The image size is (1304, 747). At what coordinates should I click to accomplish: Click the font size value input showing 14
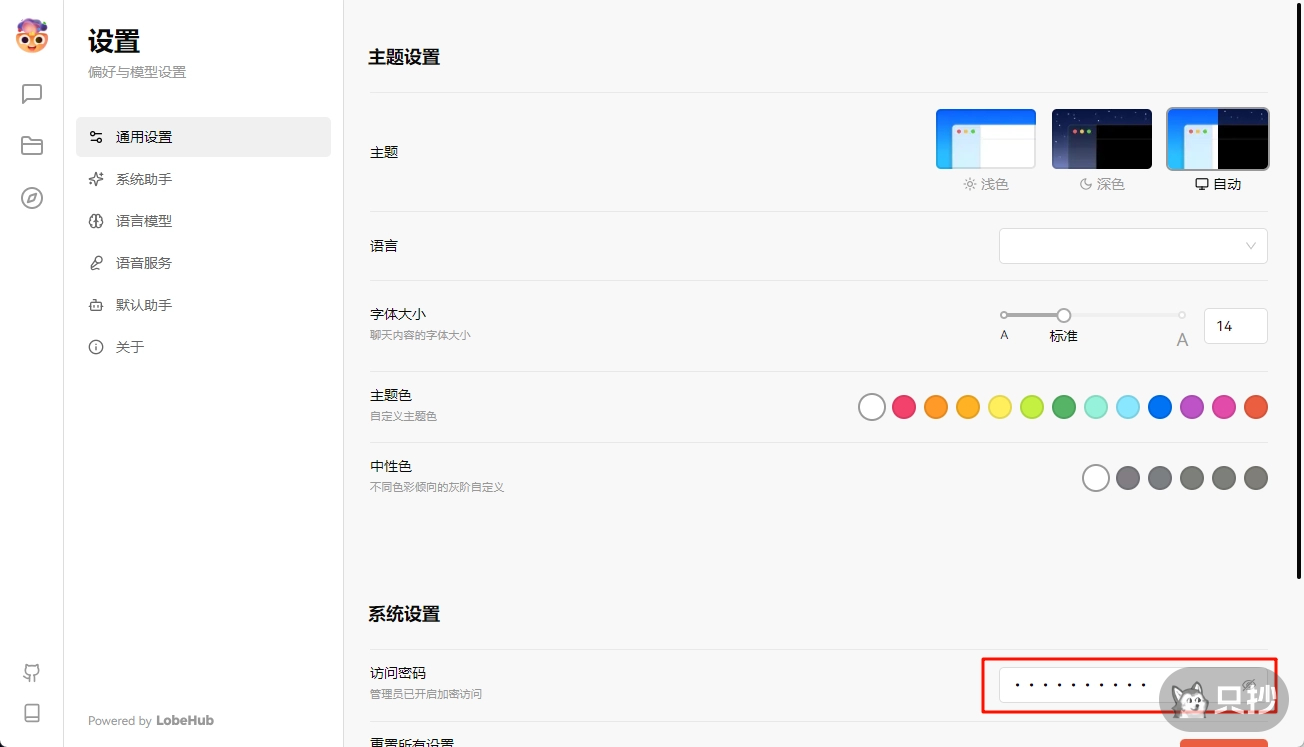coord(1235,325)
